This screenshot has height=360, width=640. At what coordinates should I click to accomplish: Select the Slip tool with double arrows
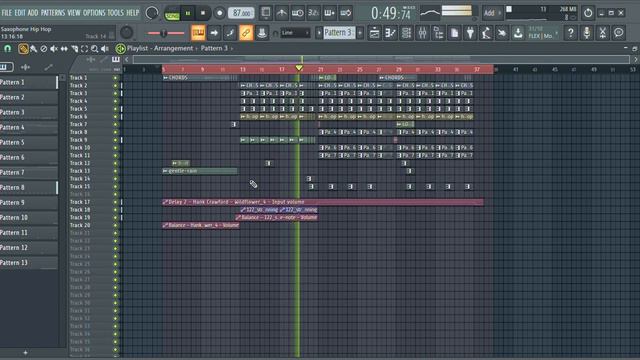tap(64, 49)
